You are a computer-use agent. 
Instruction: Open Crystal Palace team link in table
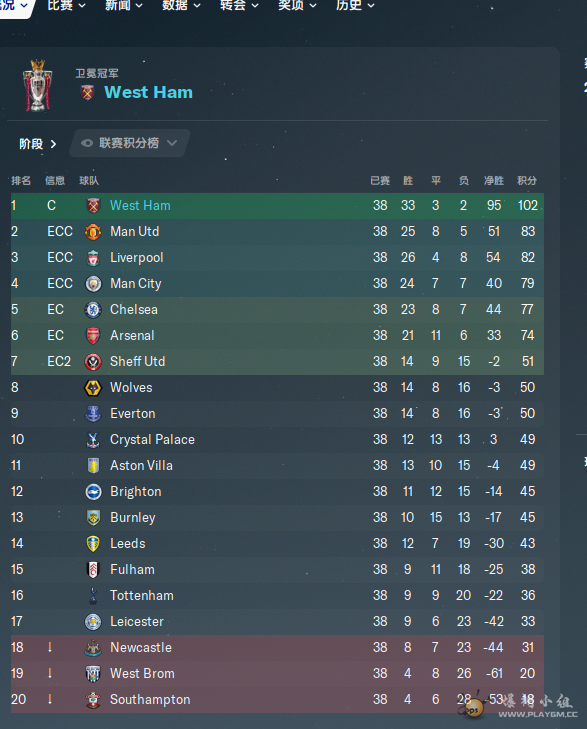pyautogui.click(x=152, y=439)
